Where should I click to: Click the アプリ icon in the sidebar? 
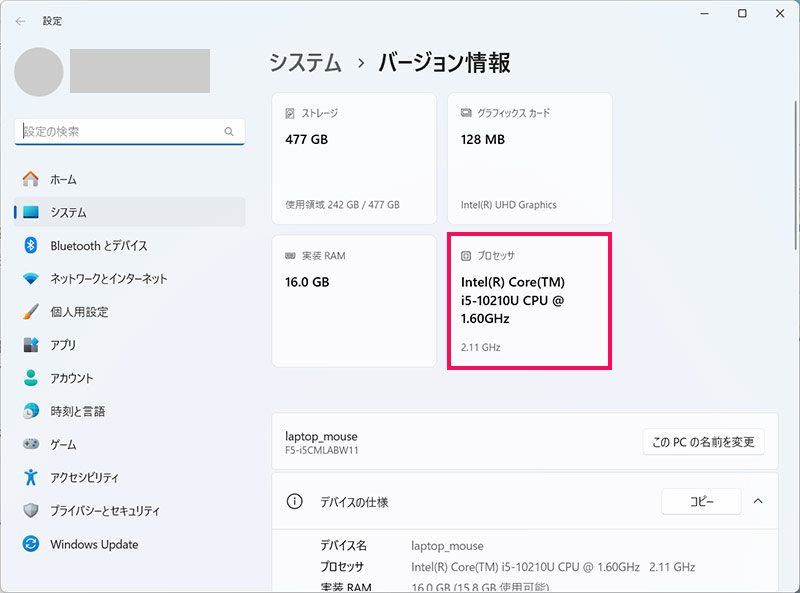[31, 345]
